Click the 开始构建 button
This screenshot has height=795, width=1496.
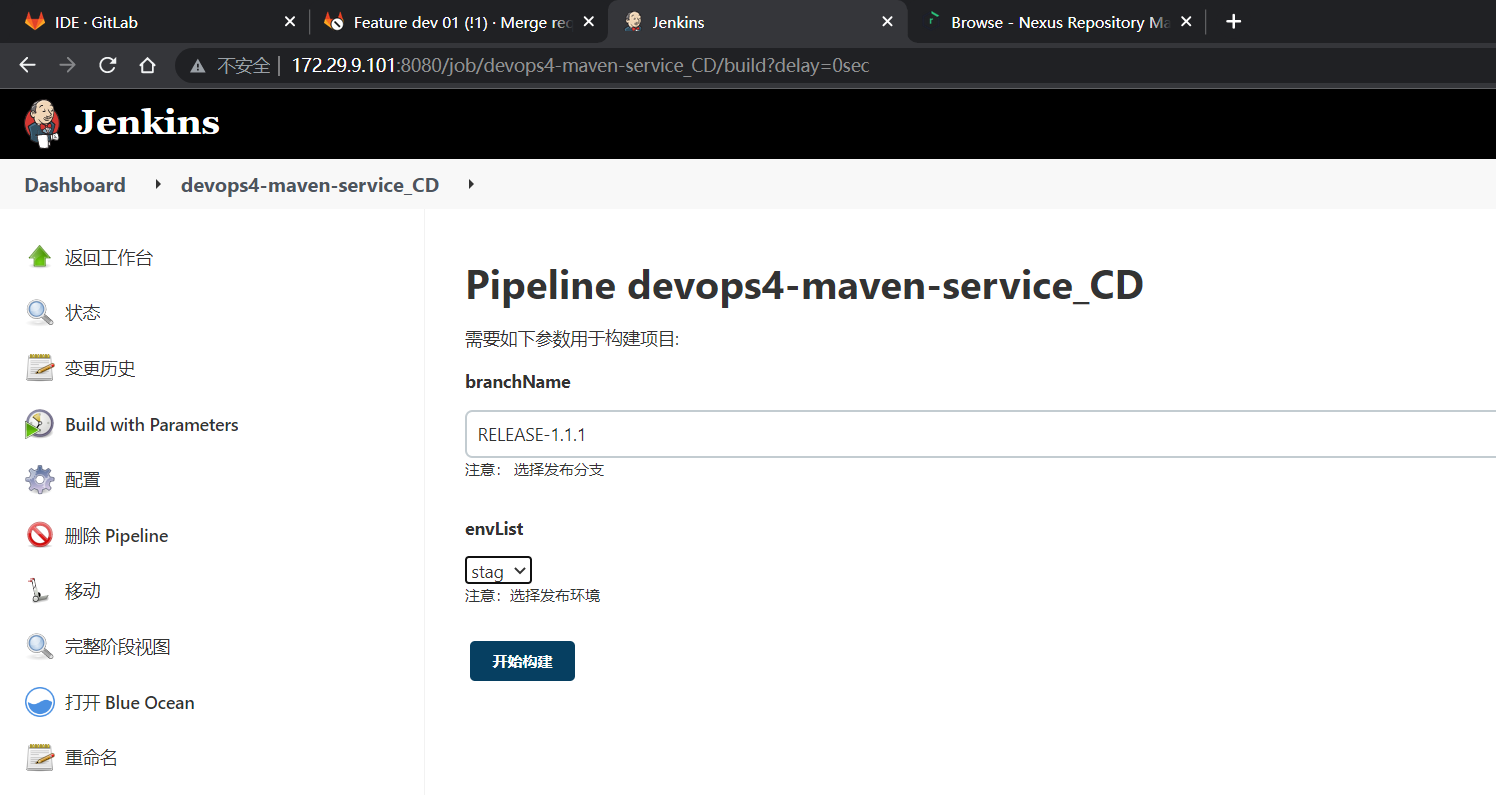pyautogui.click(x=522, y=661)
